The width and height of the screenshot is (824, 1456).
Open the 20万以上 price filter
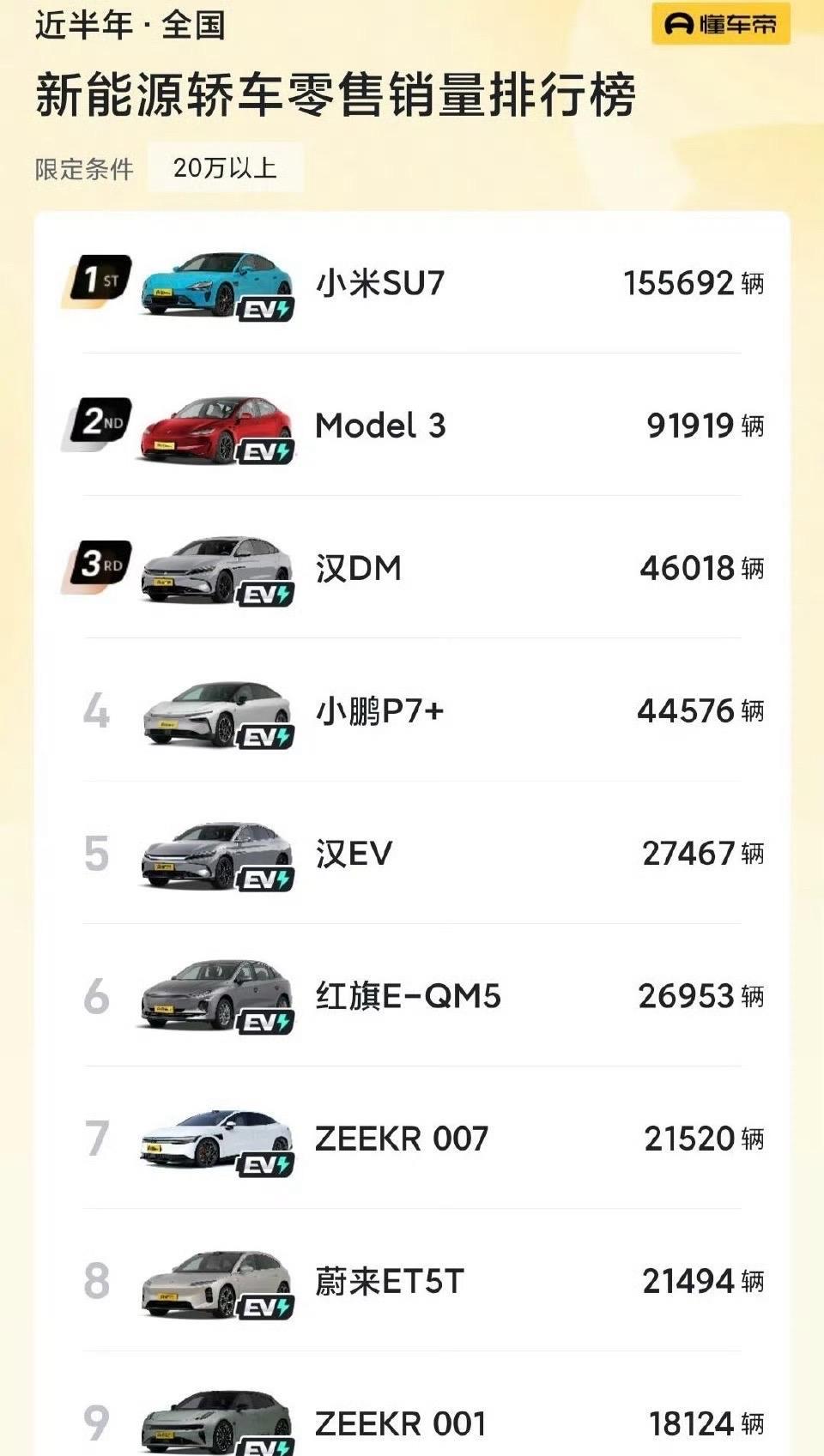pyautogui.click(x=225, y=167)
